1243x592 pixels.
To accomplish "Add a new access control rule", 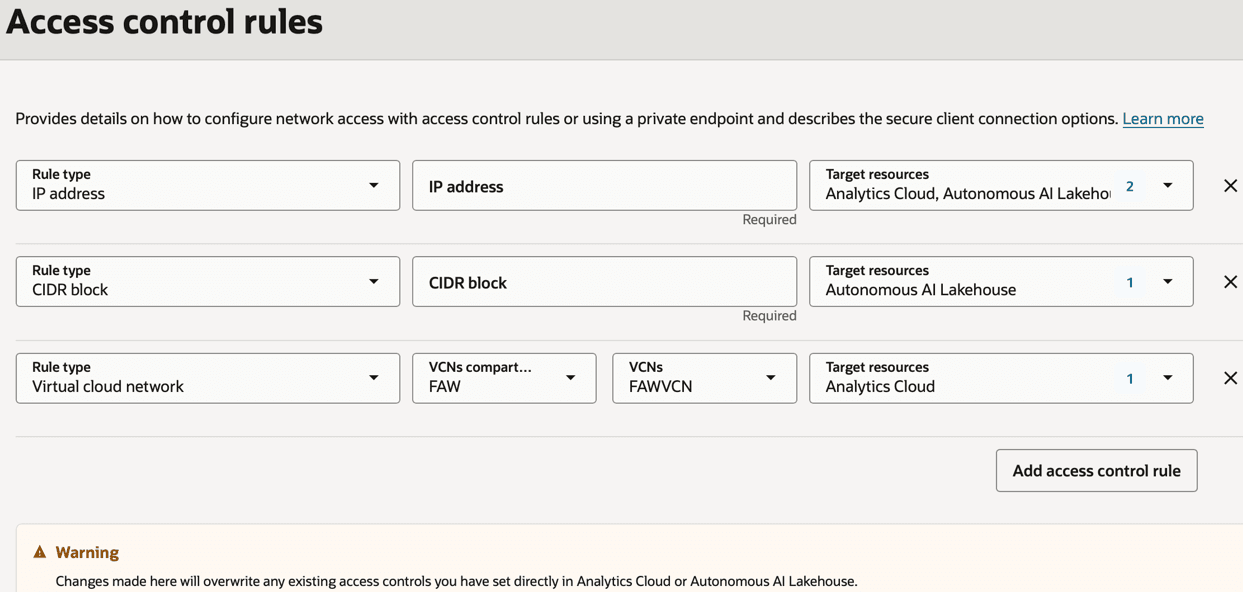I will (x=1096, y=470).
